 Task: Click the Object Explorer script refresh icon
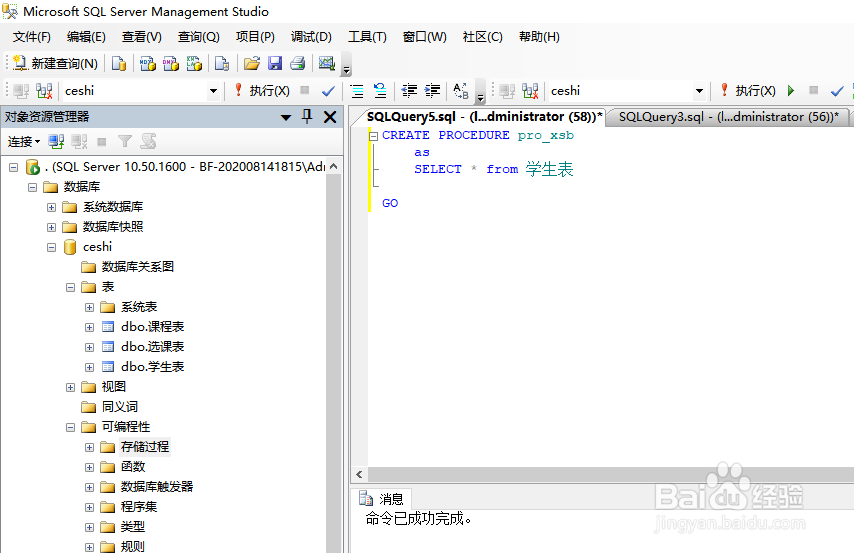pyautogui.click(x=148, y=142)
